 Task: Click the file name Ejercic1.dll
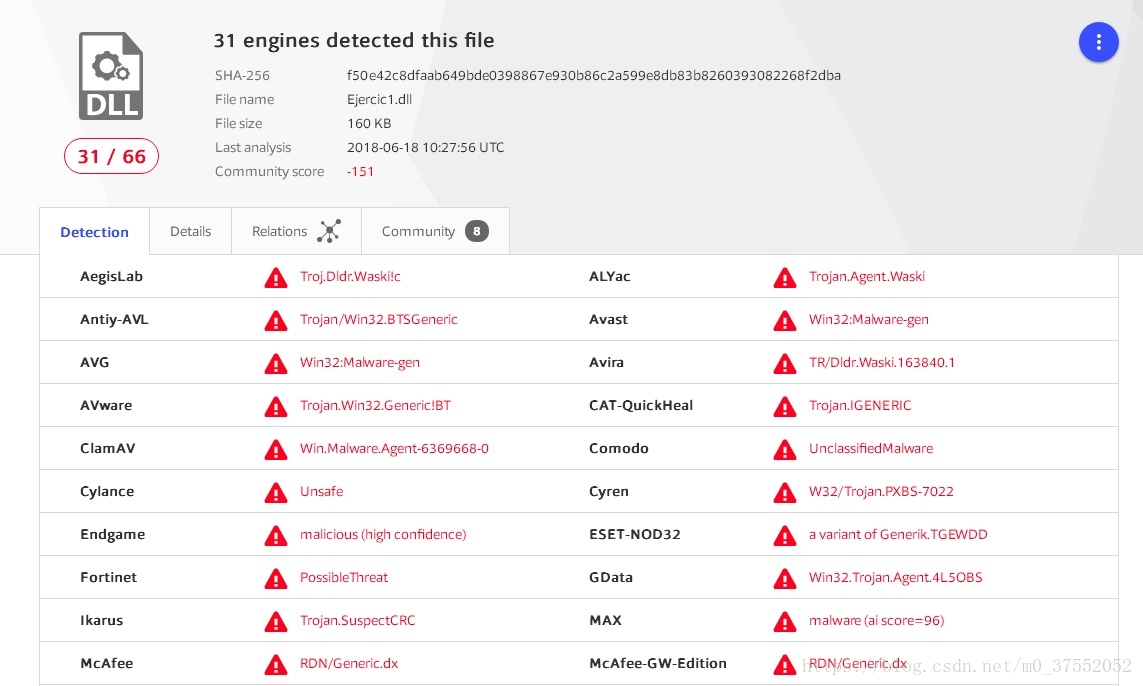379,99
